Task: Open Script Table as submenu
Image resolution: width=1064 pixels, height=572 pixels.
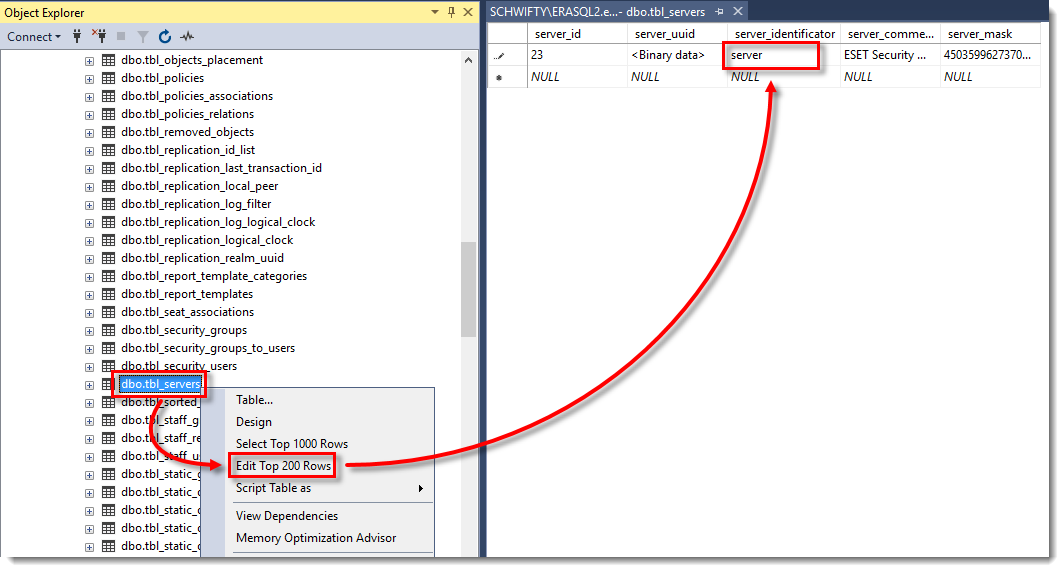Action: [x=330, y=489]
